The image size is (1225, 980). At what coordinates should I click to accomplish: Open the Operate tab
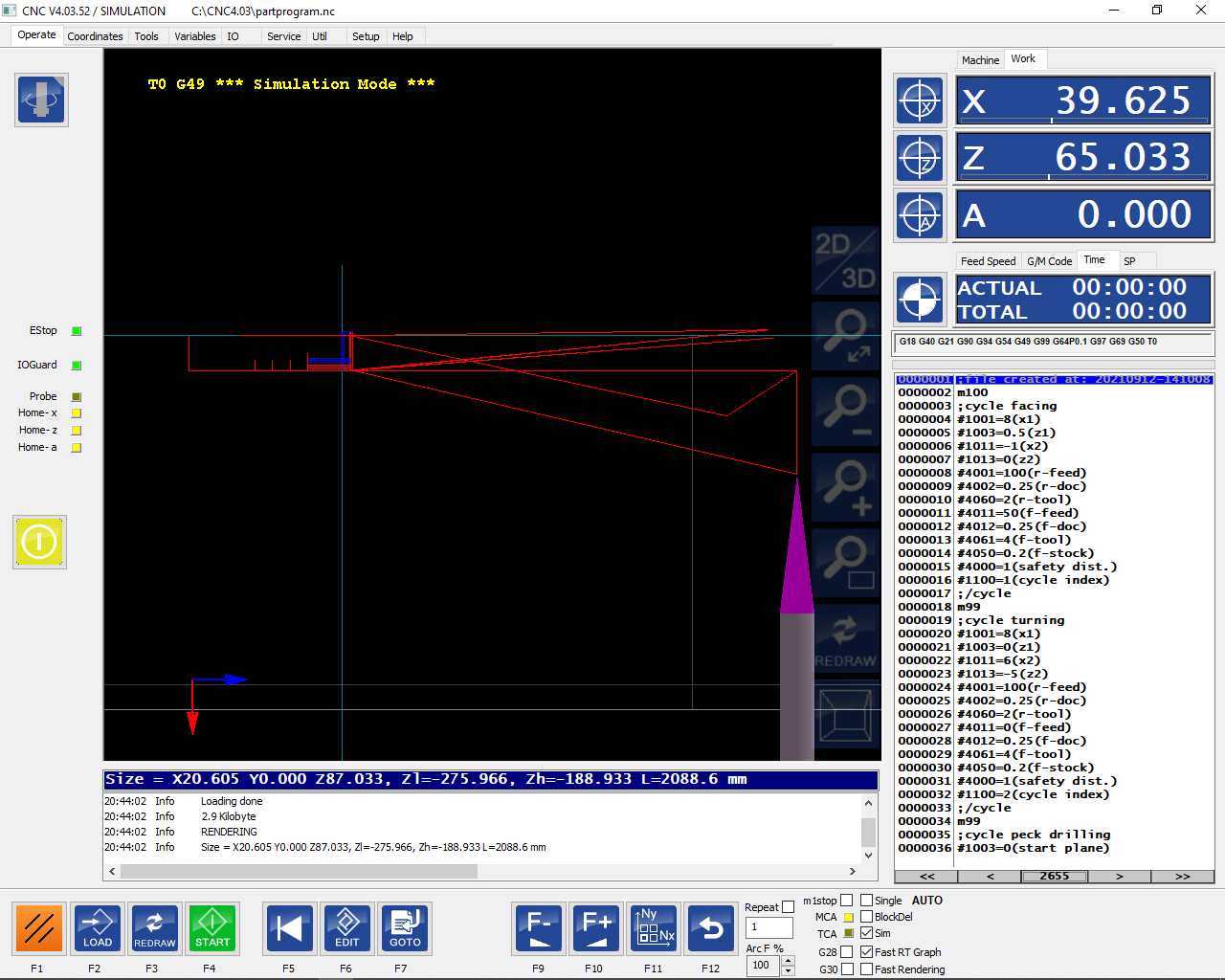36,35
